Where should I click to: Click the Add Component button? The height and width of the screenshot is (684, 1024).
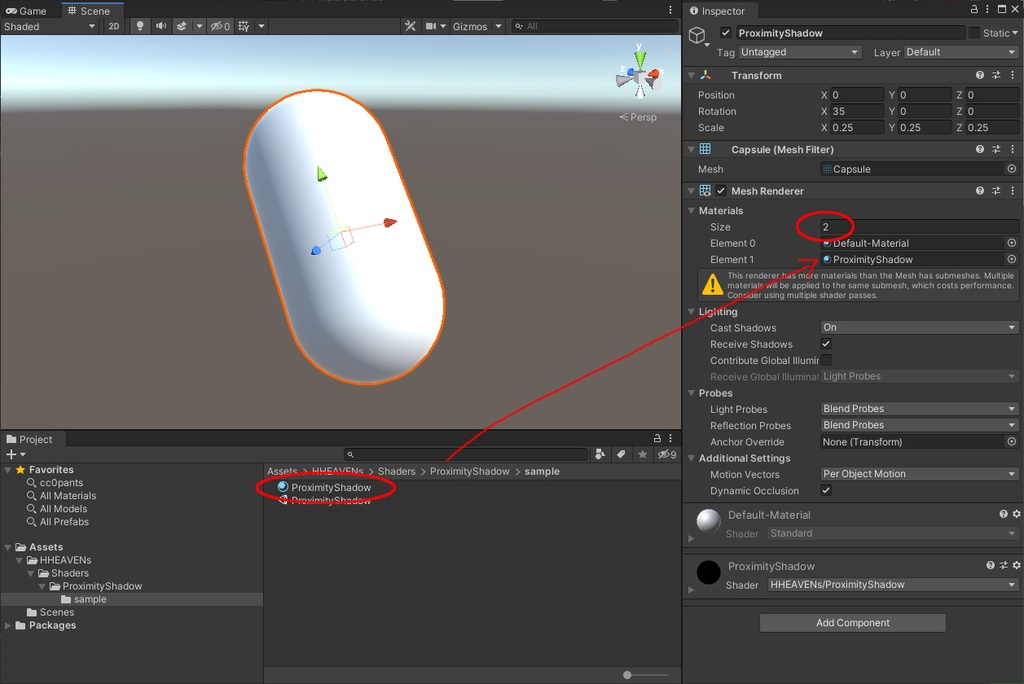pyautogui.click(x=851, y=623)
